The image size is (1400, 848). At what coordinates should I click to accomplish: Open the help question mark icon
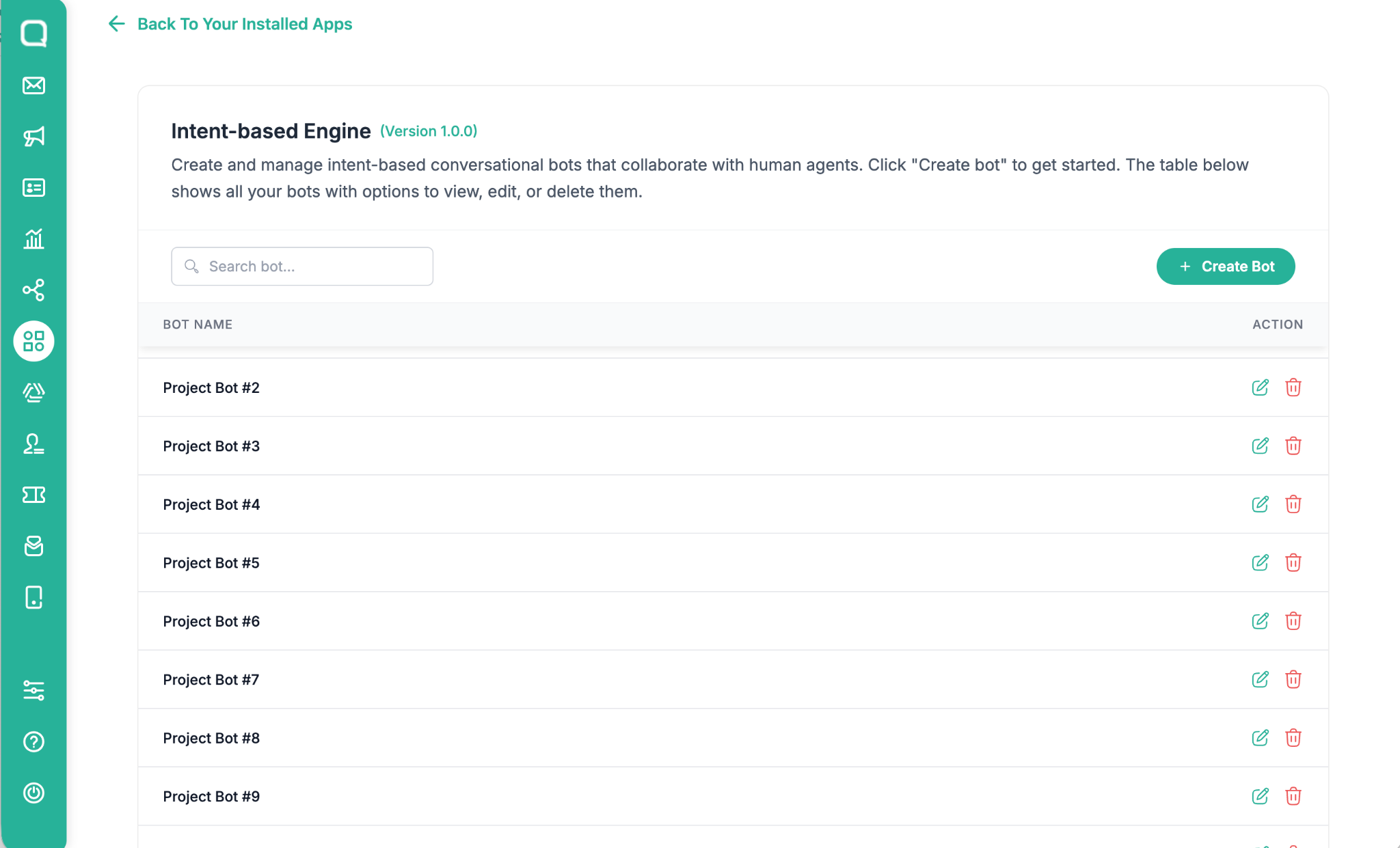(33, 741)
